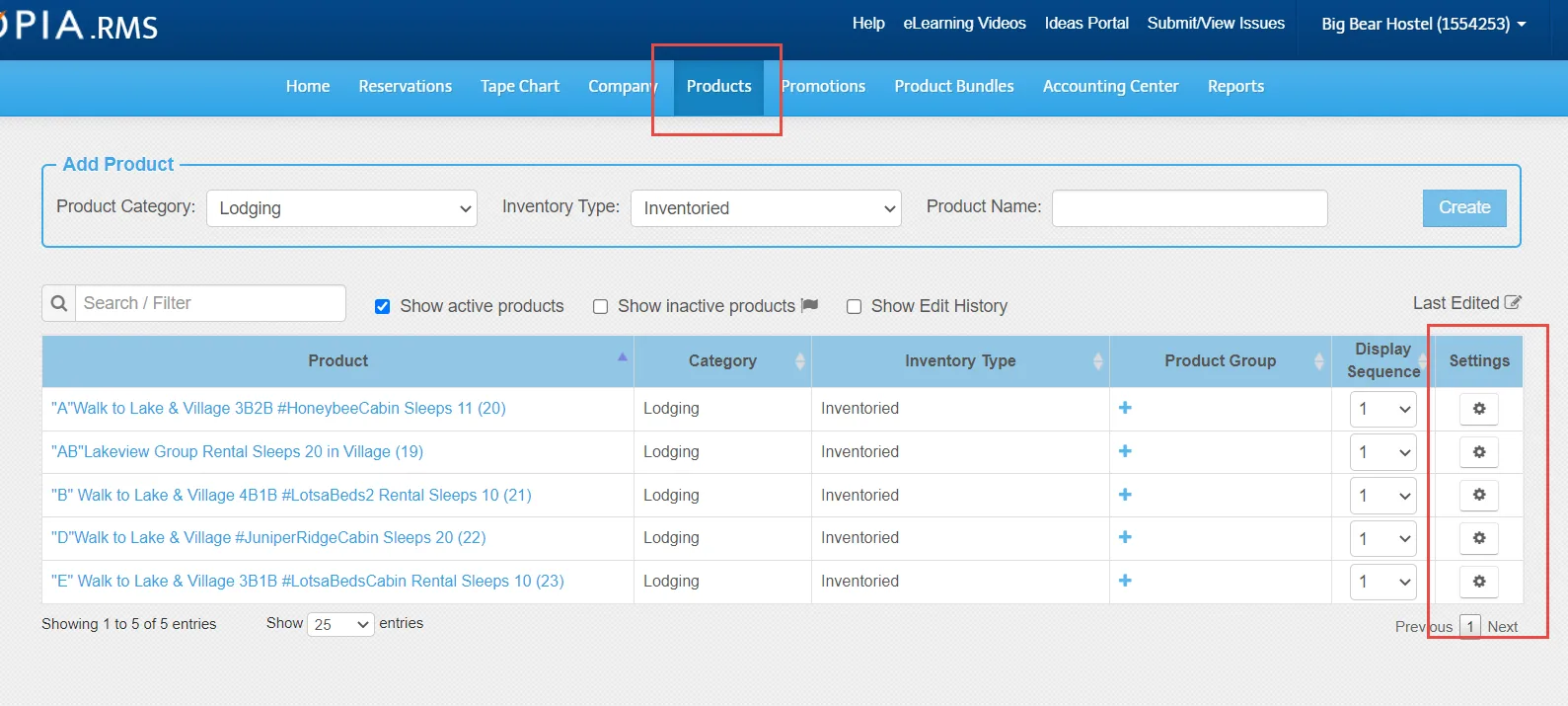Focus the Search / Filter field
The height and width of the screenshot is (706, 1568).
[x=210, y=303]
